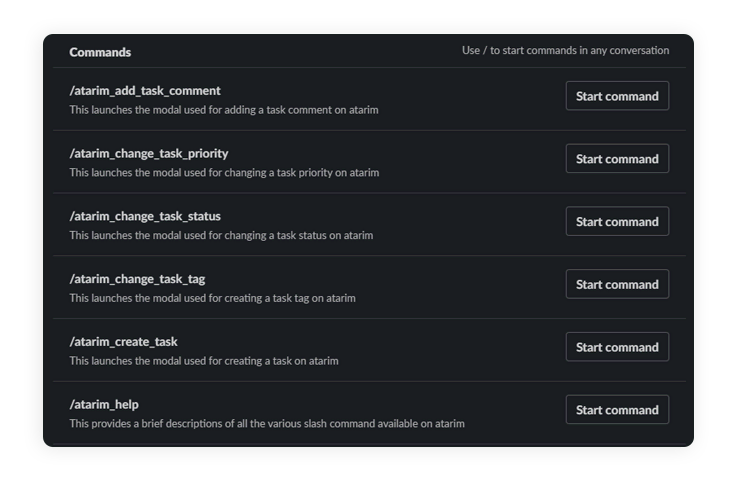Click the 'Use / to start commands' hint
Viewport: 737px width, 480px height.
(x=565, y=50)
